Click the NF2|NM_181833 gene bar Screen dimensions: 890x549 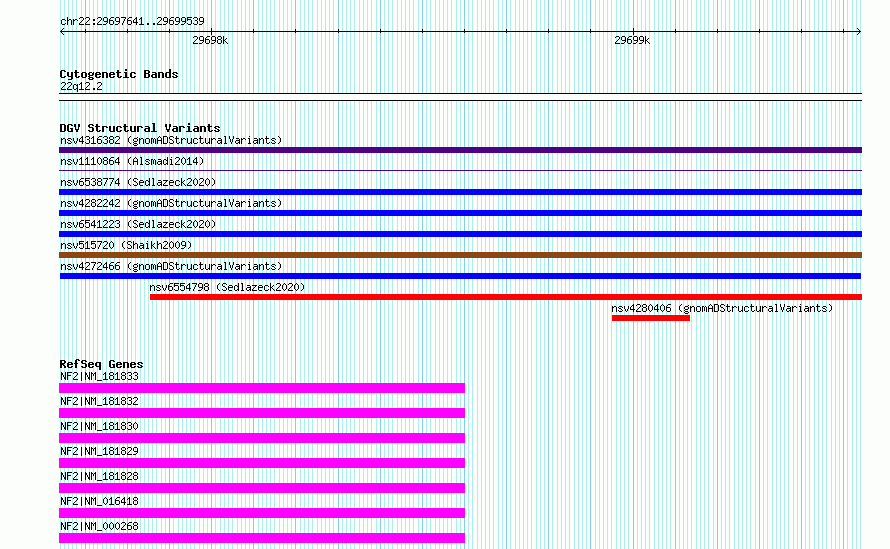click(x=262, y=388)
